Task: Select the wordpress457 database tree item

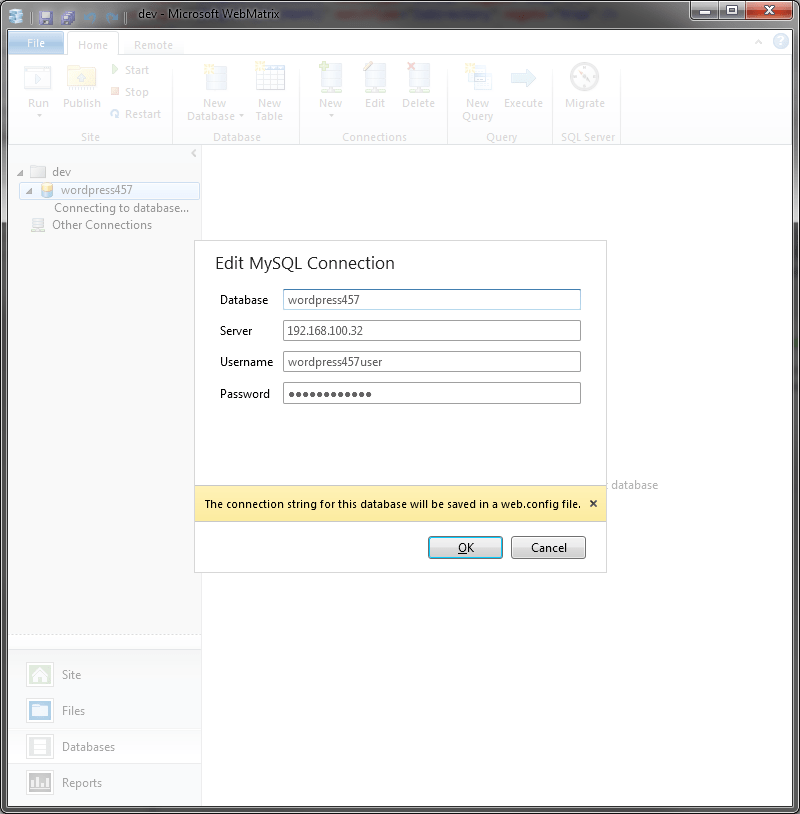Action: click(110, 191)
